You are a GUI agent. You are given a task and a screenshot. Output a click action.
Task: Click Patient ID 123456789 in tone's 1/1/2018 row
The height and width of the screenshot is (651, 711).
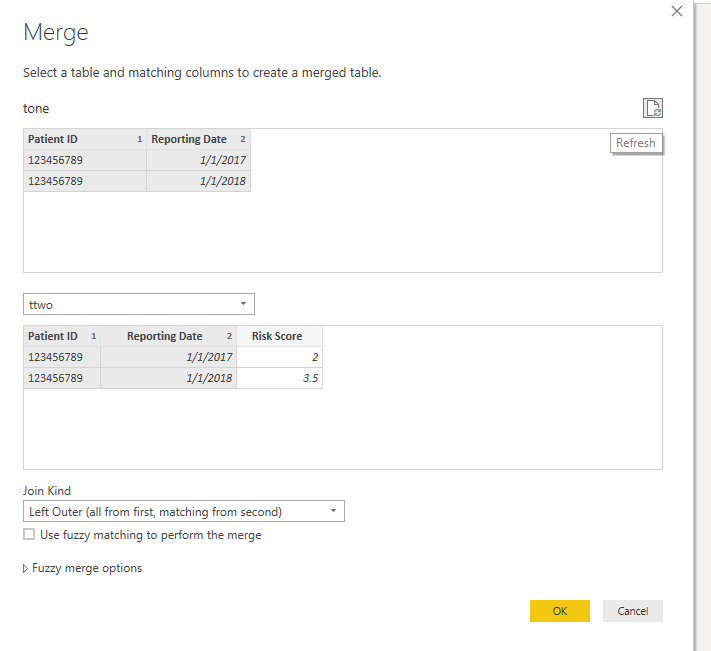click(85, 181)
